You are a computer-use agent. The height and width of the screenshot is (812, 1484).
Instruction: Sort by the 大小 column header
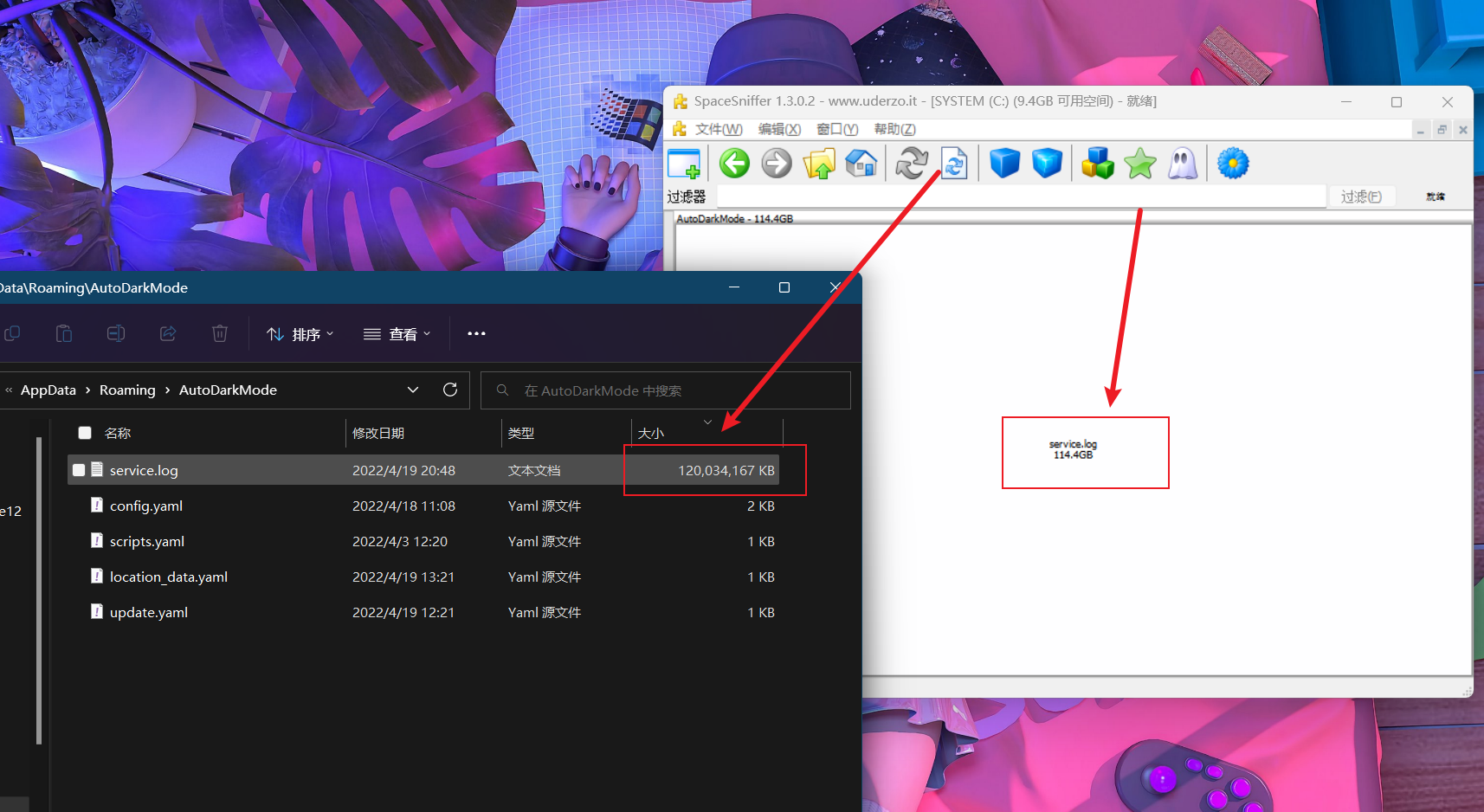[651, 433]
